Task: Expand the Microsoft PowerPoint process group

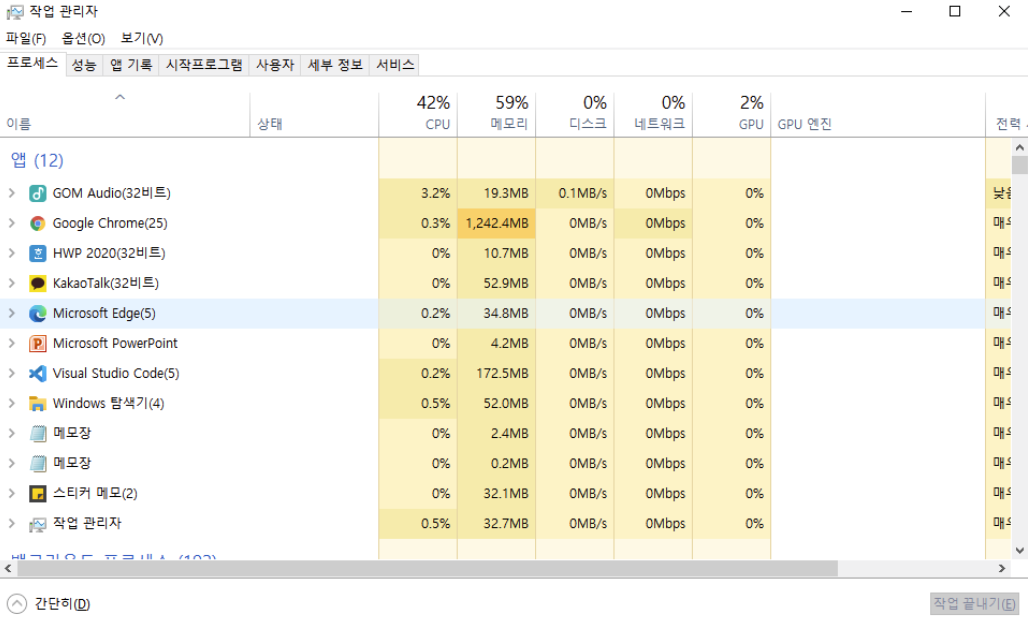Action: 12,343
